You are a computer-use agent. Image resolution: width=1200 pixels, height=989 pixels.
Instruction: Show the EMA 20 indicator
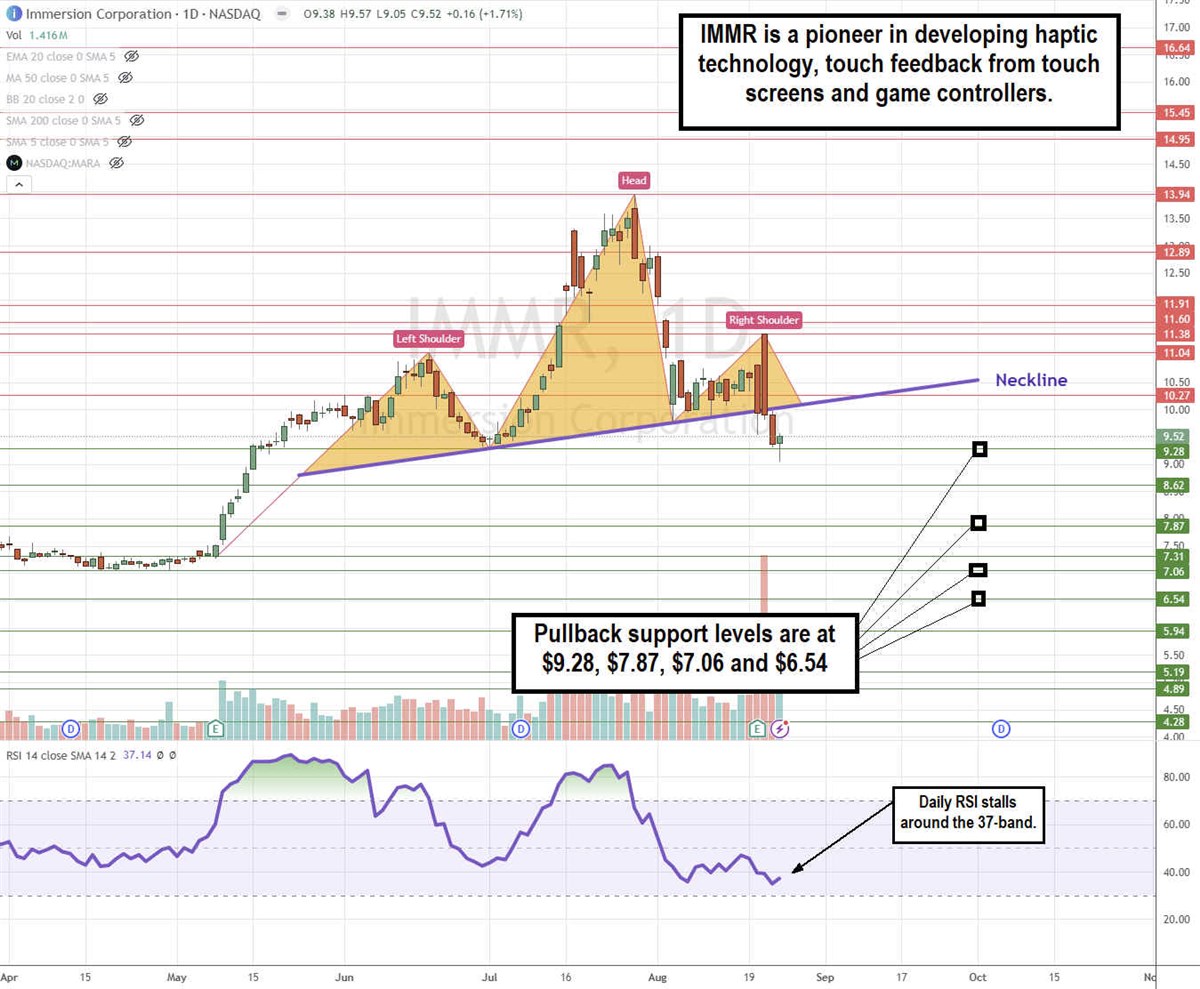pos(132,57)
